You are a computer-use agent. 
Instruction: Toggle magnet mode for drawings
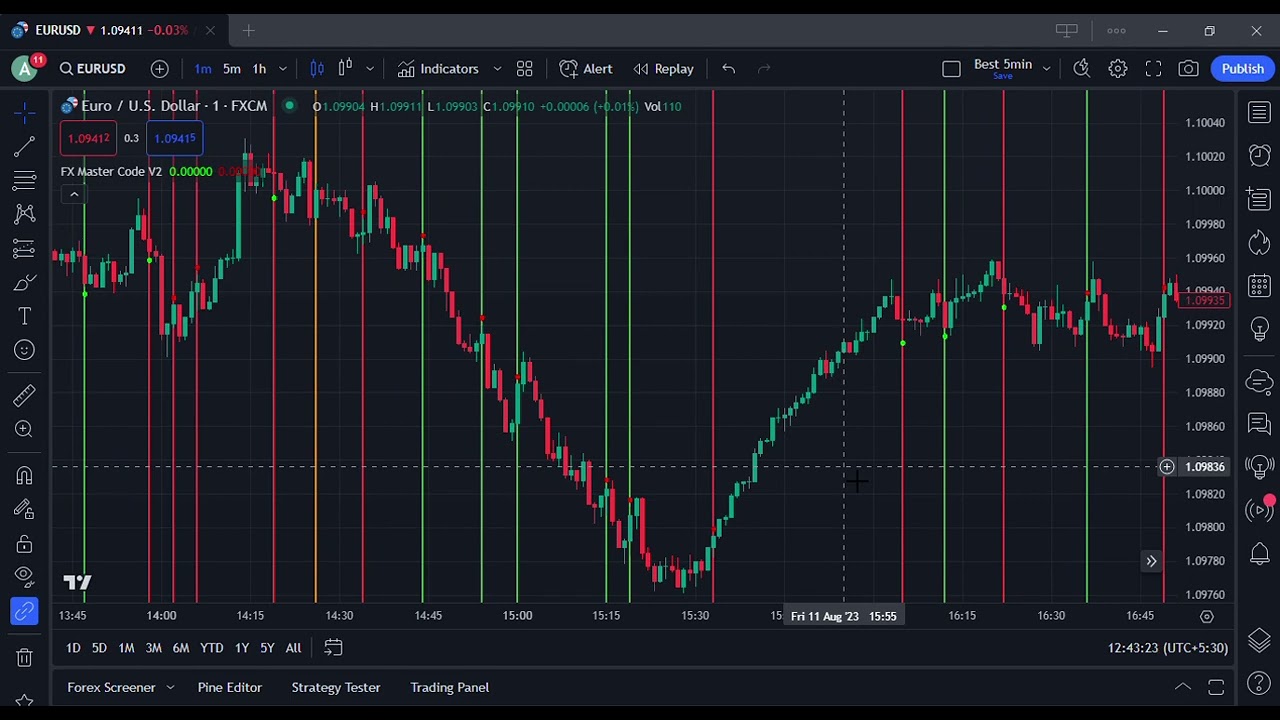click(x=24, y=476)
